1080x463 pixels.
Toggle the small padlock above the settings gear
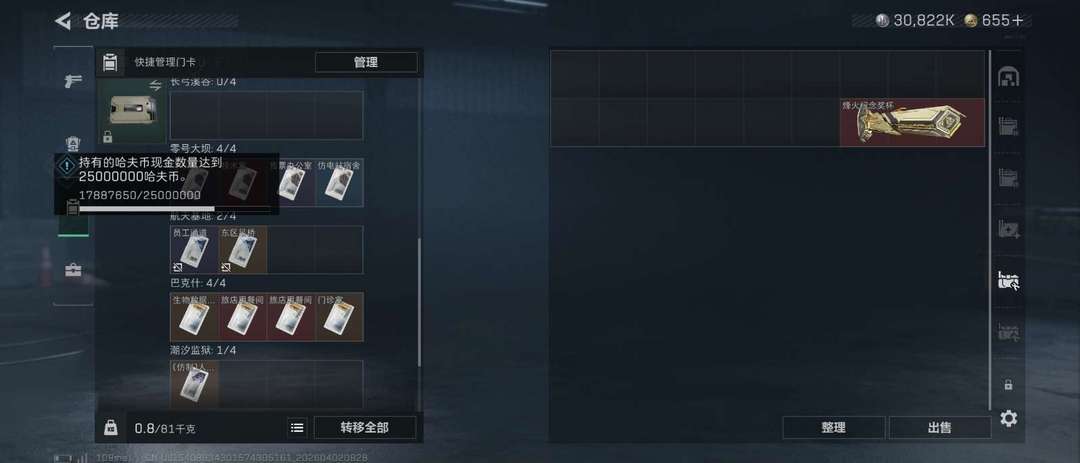[1008, 384]
